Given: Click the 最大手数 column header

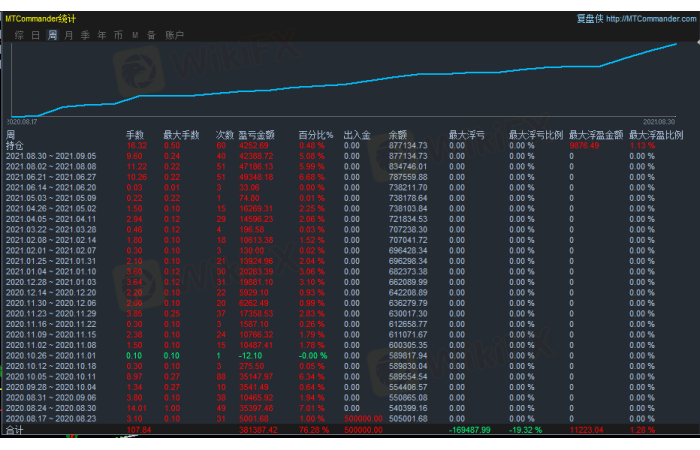Looking at the screenshot, I should click(181, 135).
